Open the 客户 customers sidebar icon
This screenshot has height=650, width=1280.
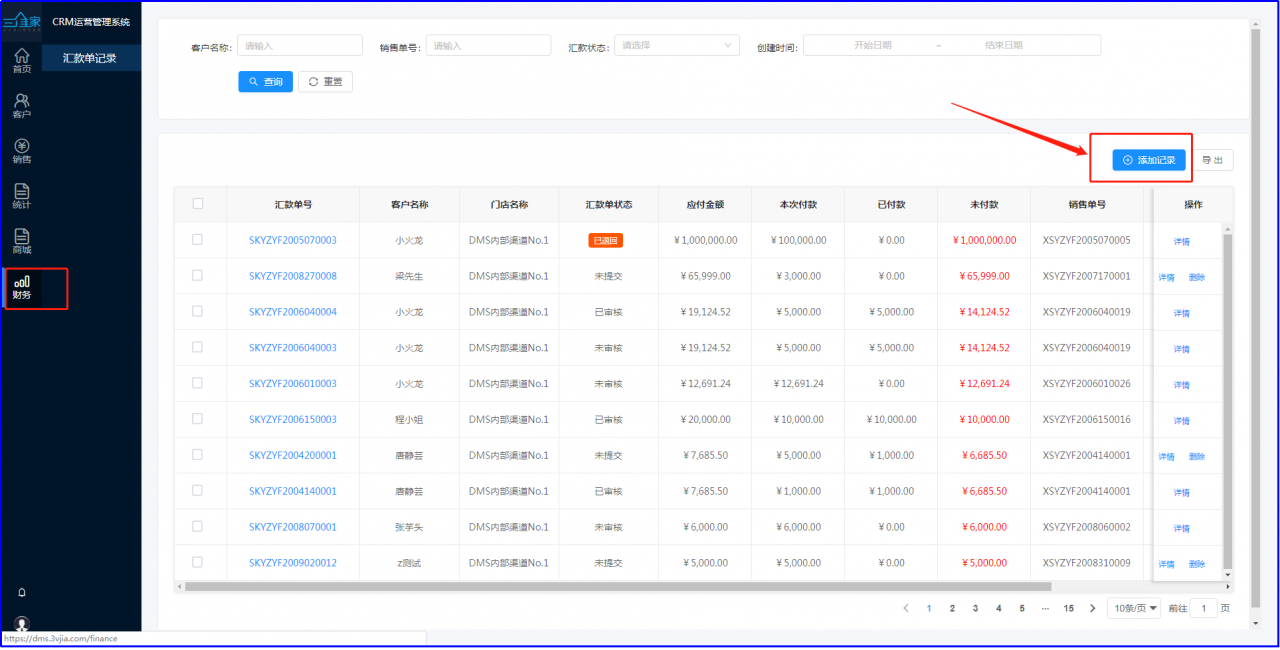21,105
